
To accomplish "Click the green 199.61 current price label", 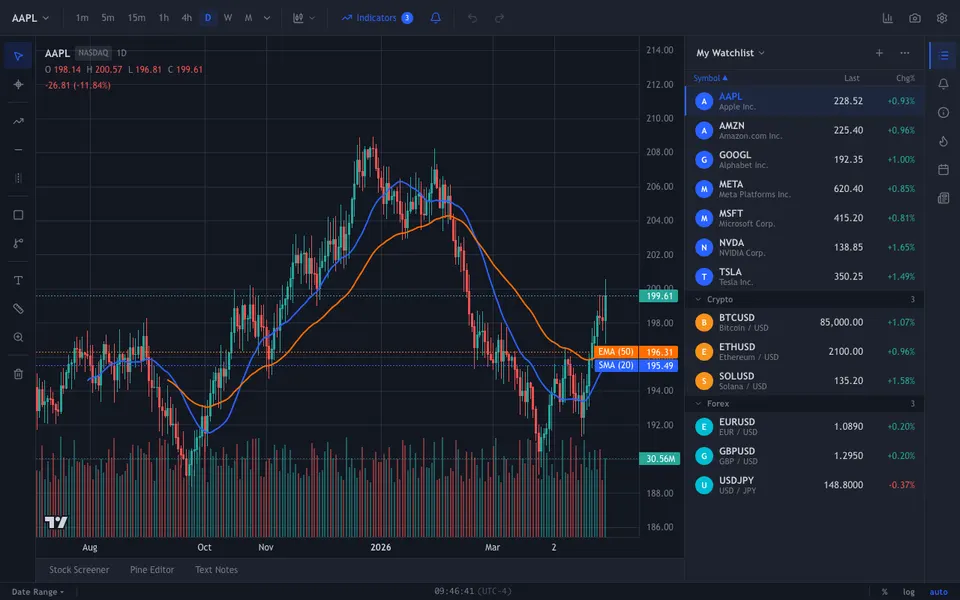I will pyautogui.click(x=659, y=296).
